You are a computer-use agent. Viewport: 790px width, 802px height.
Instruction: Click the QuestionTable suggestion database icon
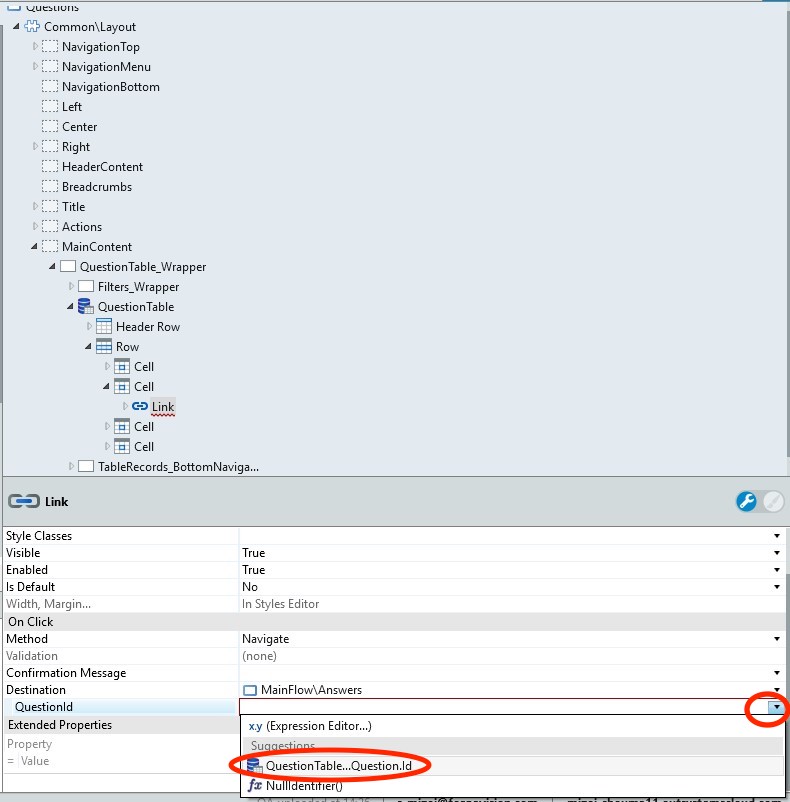(x=255, y=766)
